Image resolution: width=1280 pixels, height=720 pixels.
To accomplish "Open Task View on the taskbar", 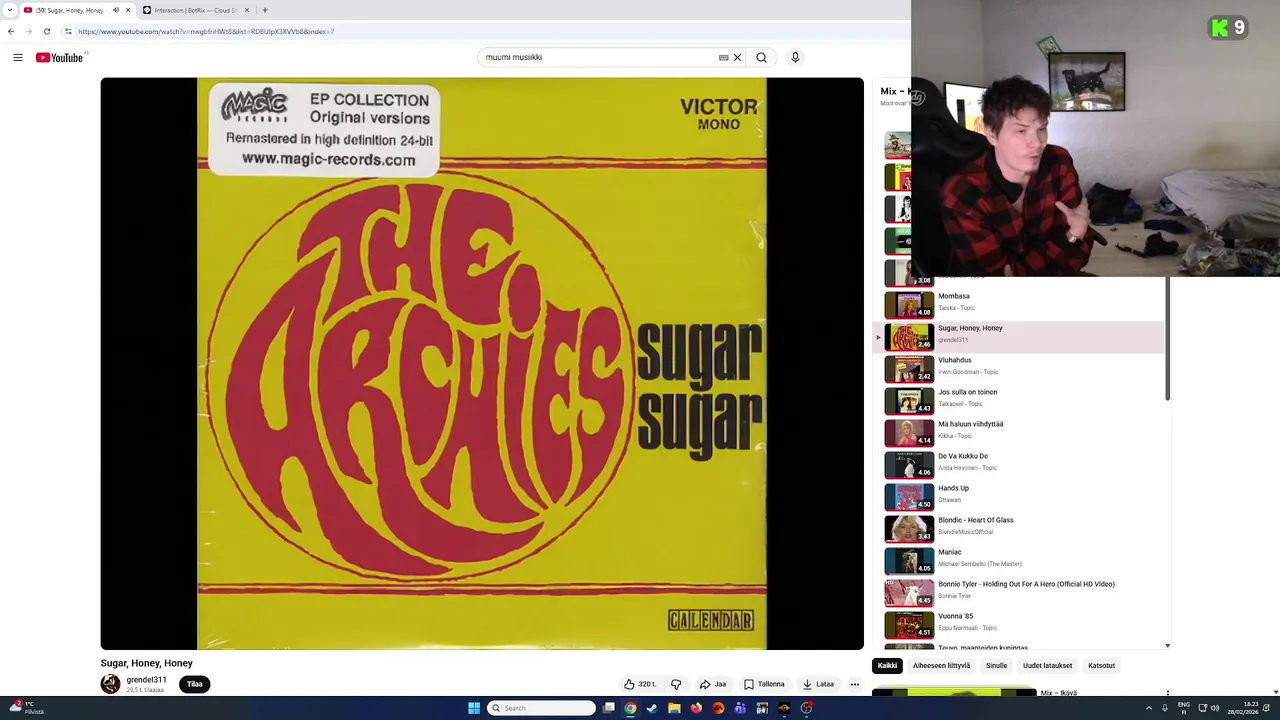I will tap(608, 708).
